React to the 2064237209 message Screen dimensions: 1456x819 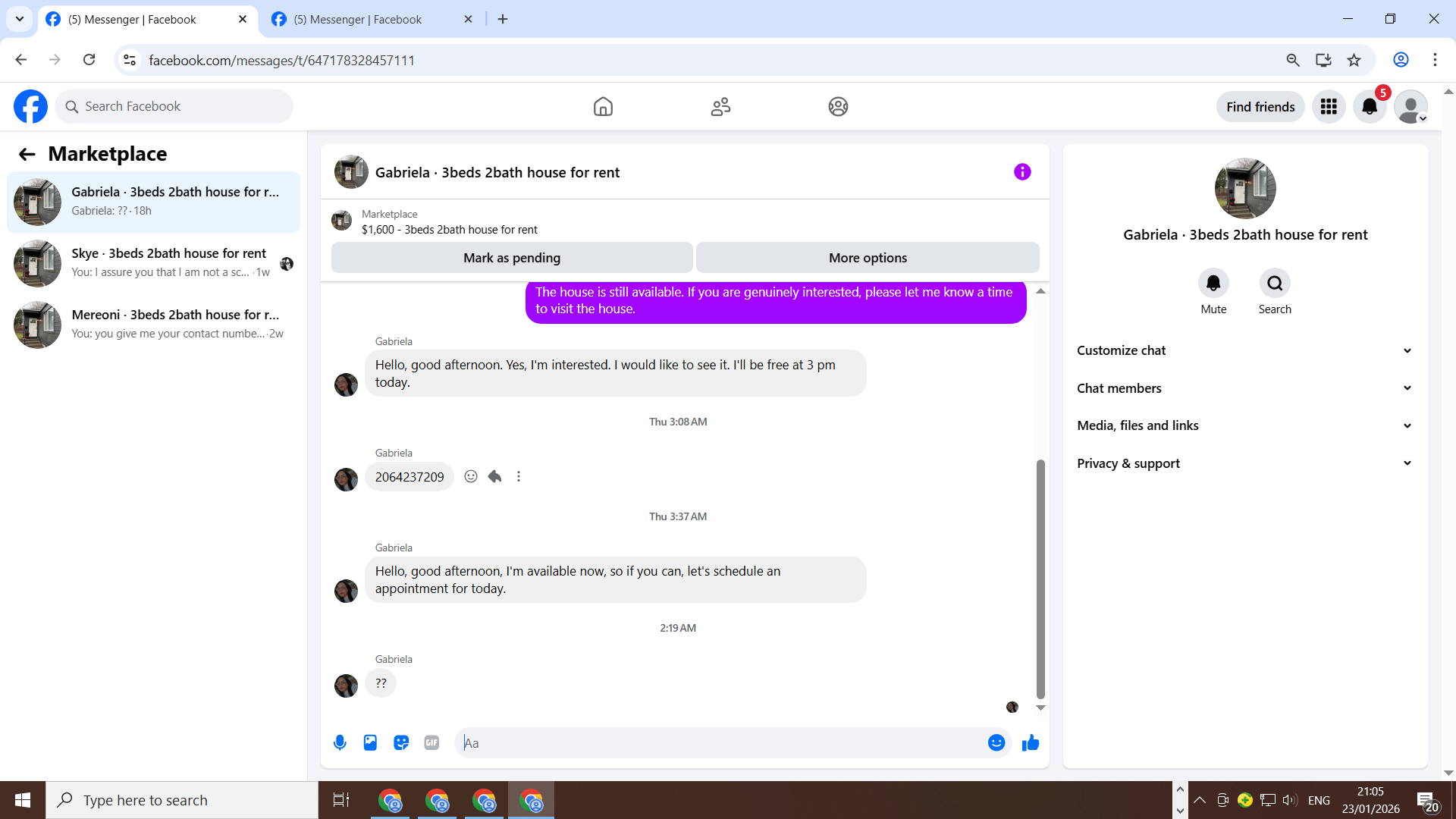pos(471,476)
